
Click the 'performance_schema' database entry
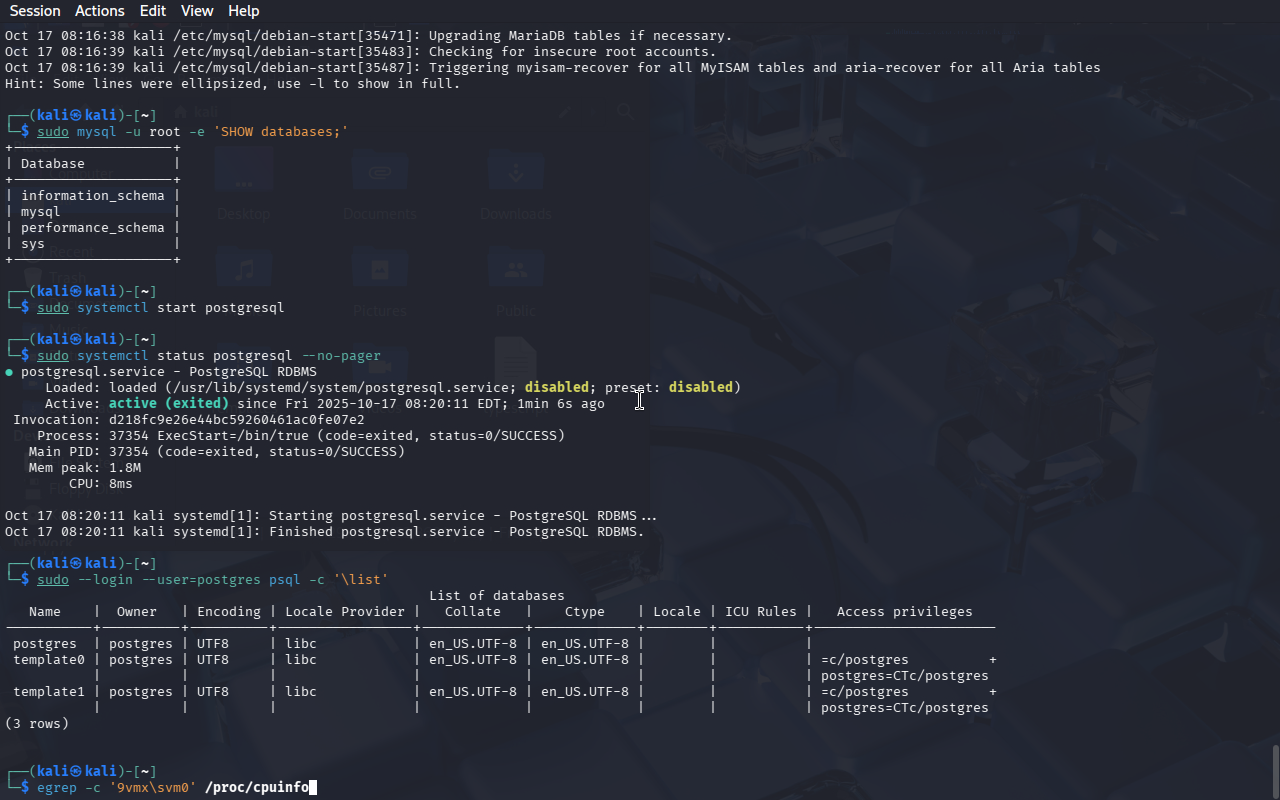click(92, 228)
